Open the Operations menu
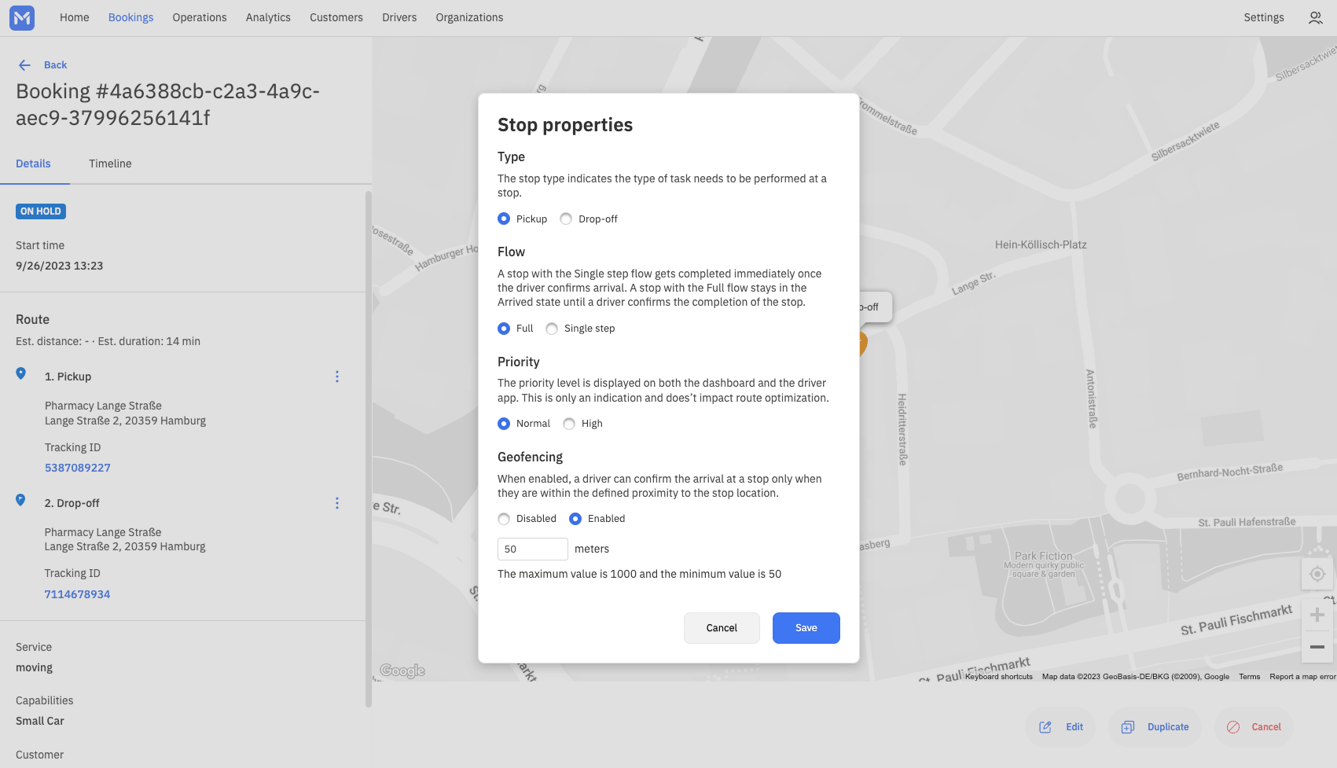 pos(199,18)
